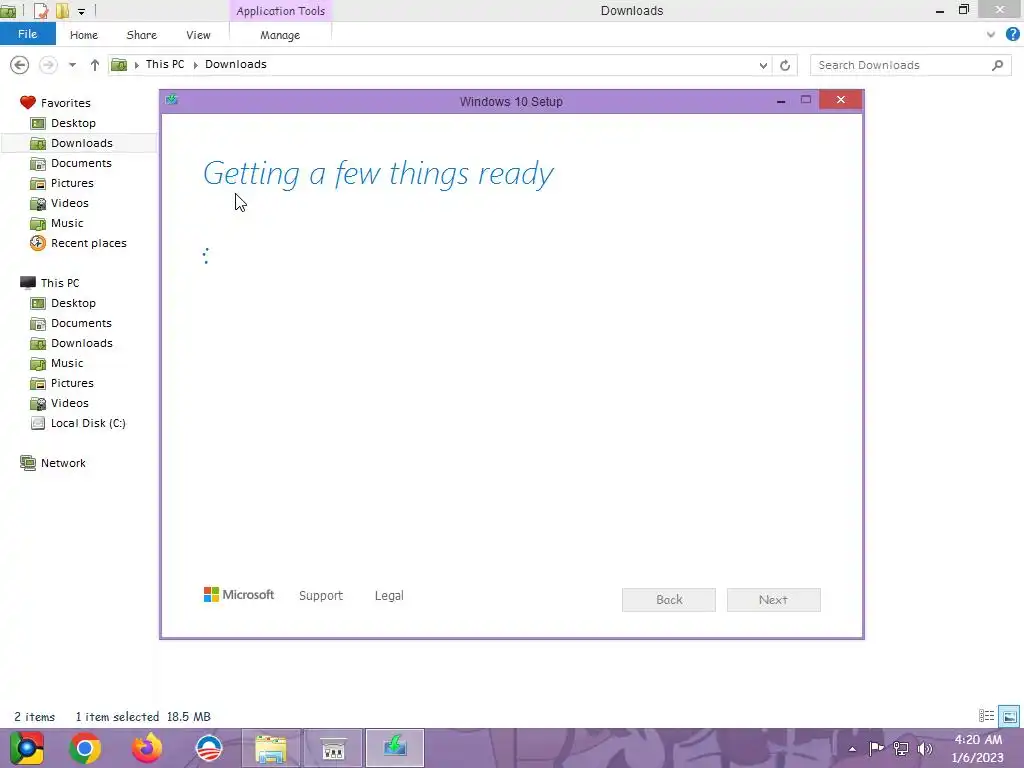Switch to the Share ribbon tab
The height and width of the screenshot is (768, 1024).
[x=141, y=35]
